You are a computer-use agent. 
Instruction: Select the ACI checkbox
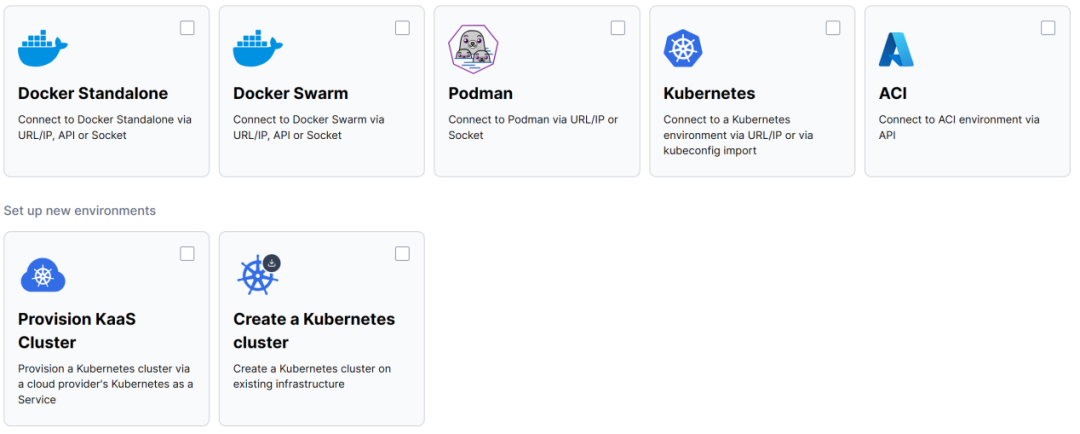[1048, 28]
